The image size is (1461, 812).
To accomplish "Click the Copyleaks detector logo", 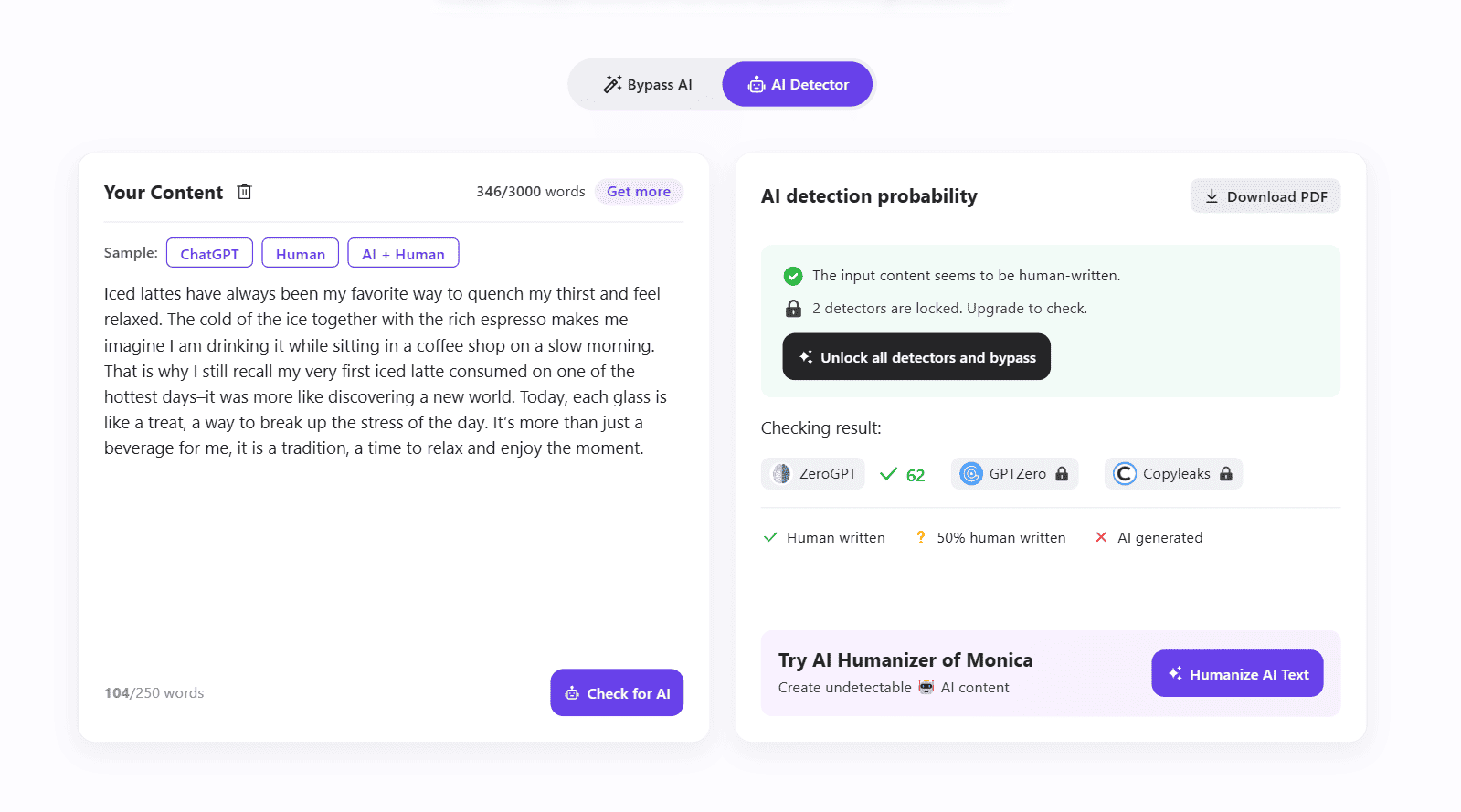I will coord(1125,473).
